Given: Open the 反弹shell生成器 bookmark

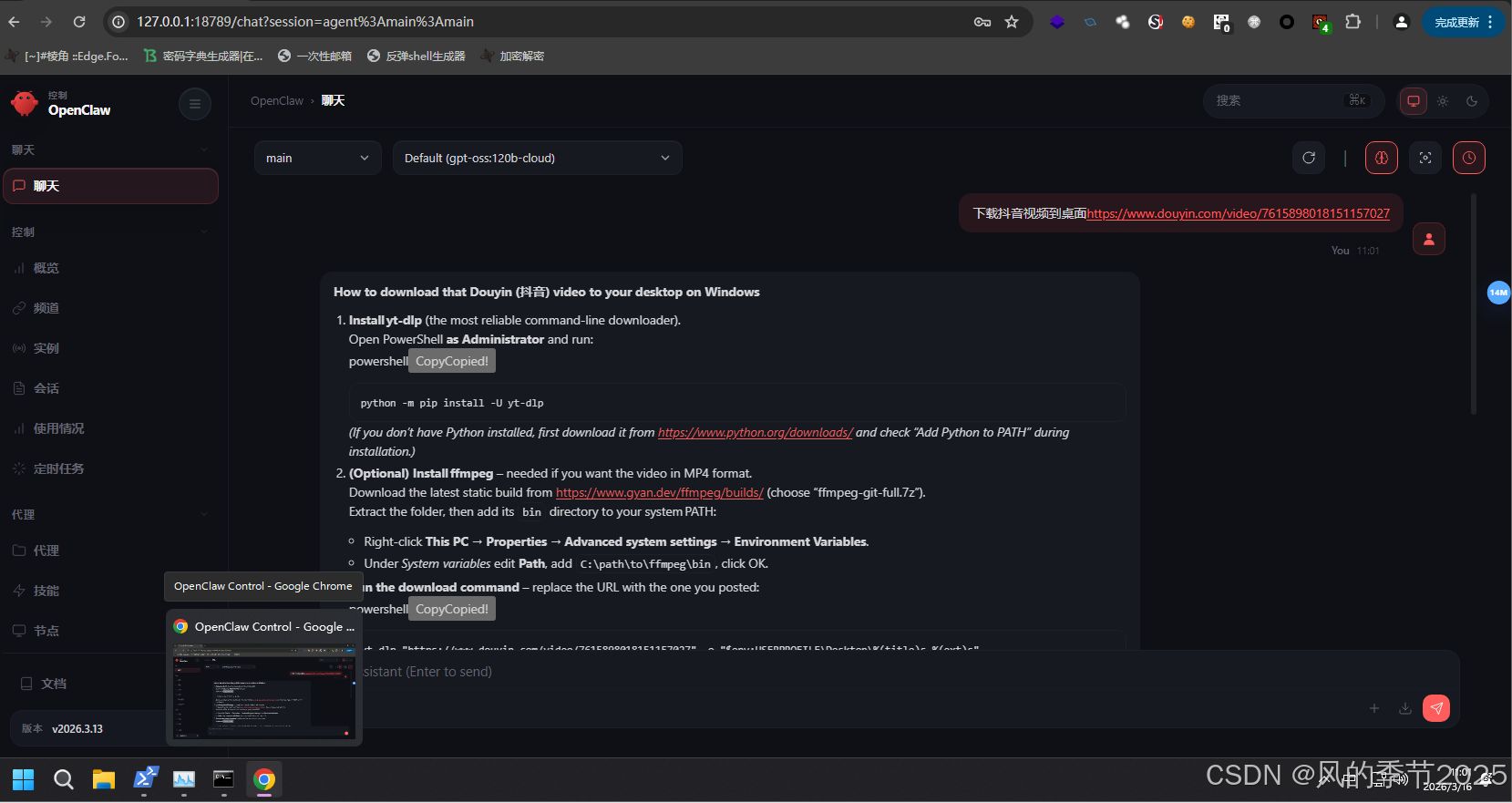Looking at the screenshot, I should click(416, 57).
